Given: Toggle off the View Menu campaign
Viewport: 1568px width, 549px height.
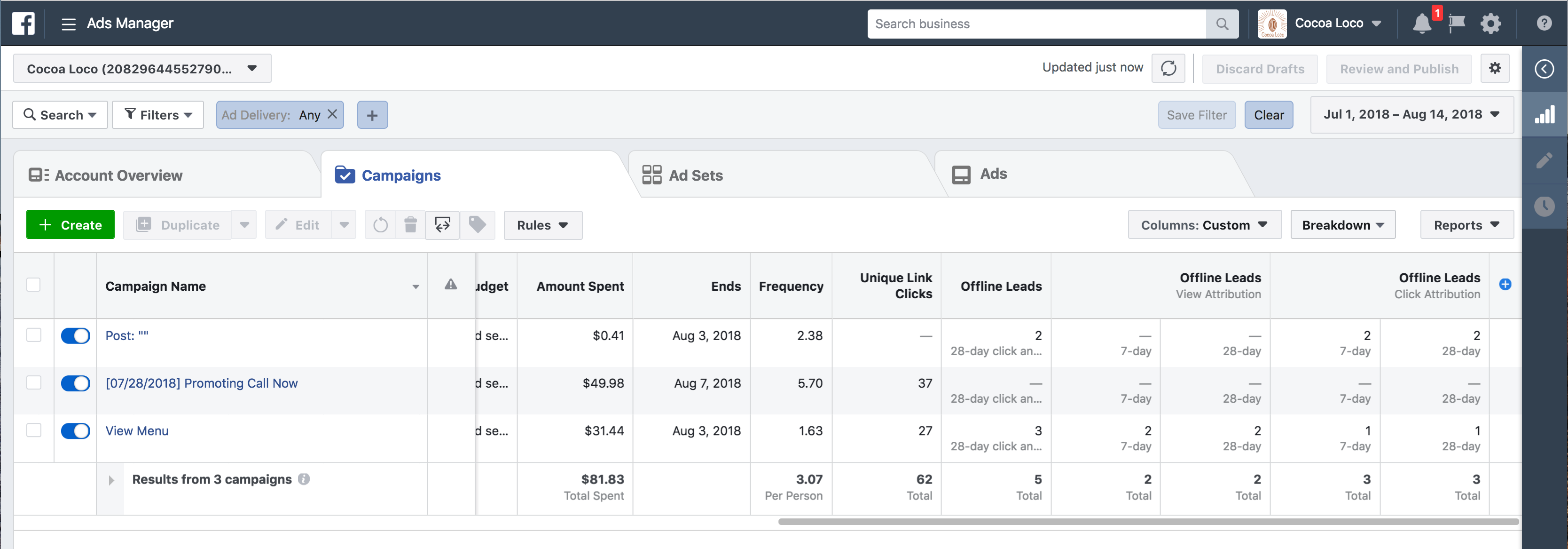Looking at the screenshot, I should coord(76,431).
